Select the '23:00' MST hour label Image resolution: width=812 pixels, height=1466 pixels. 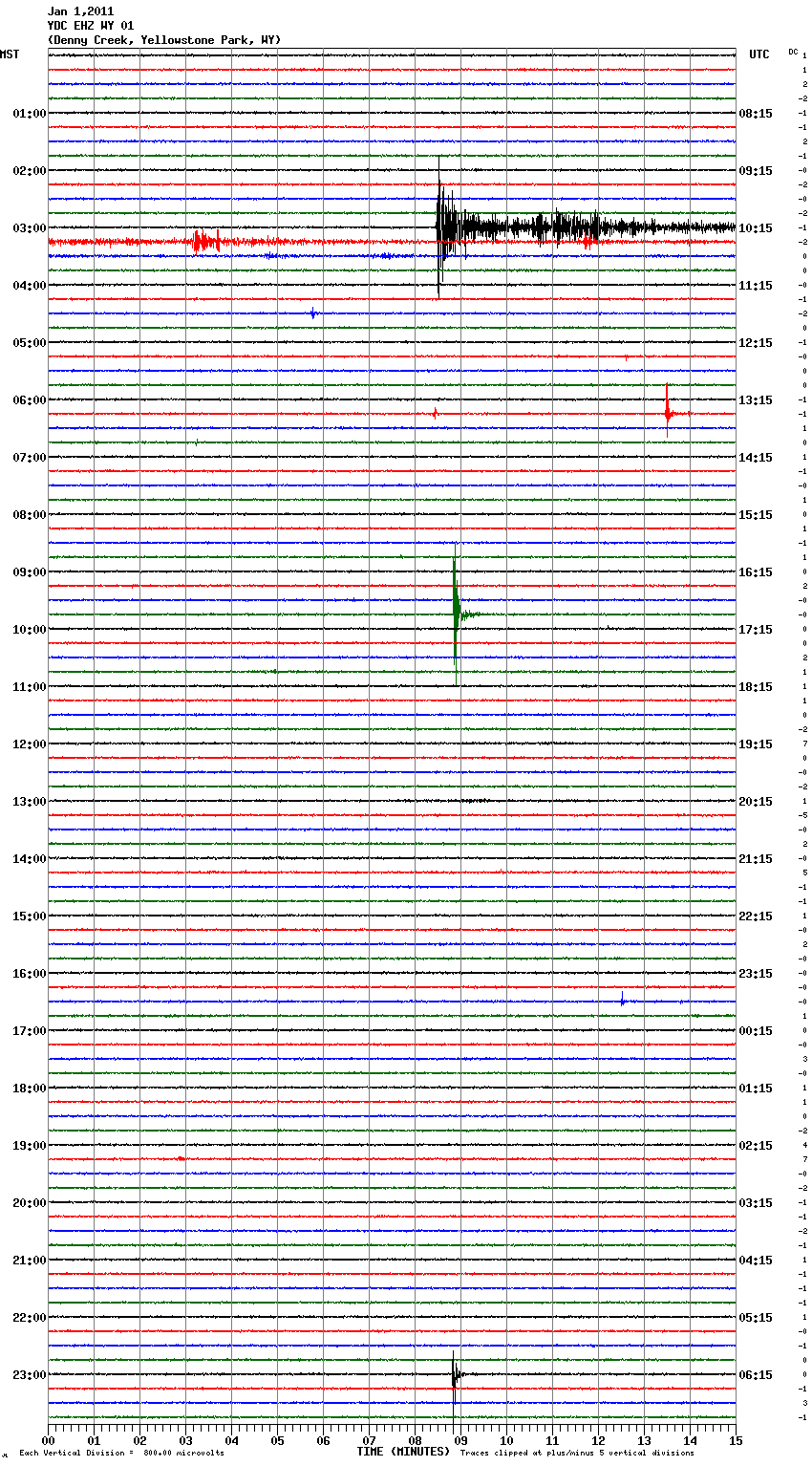tap(29, 1375)
